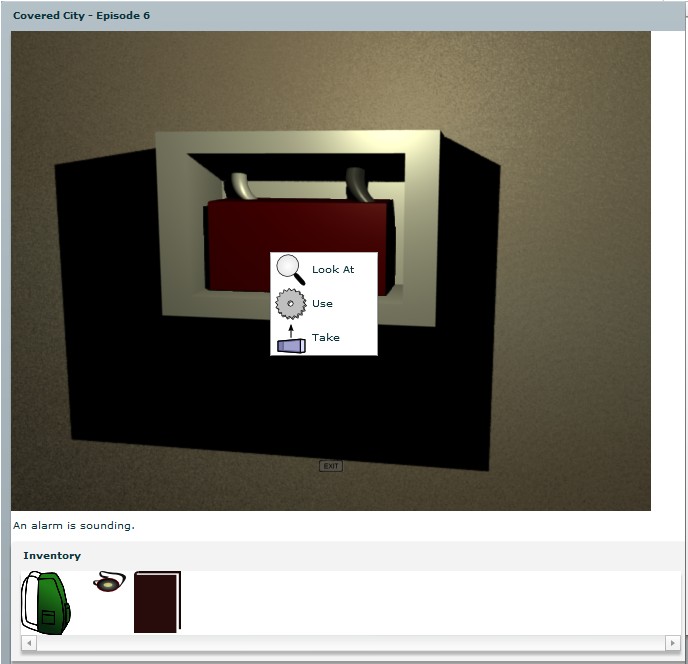Viewport: 688px width, 664px height.
Task: Click the 'An alarm is sounding.' message
Action: [74, 525]
